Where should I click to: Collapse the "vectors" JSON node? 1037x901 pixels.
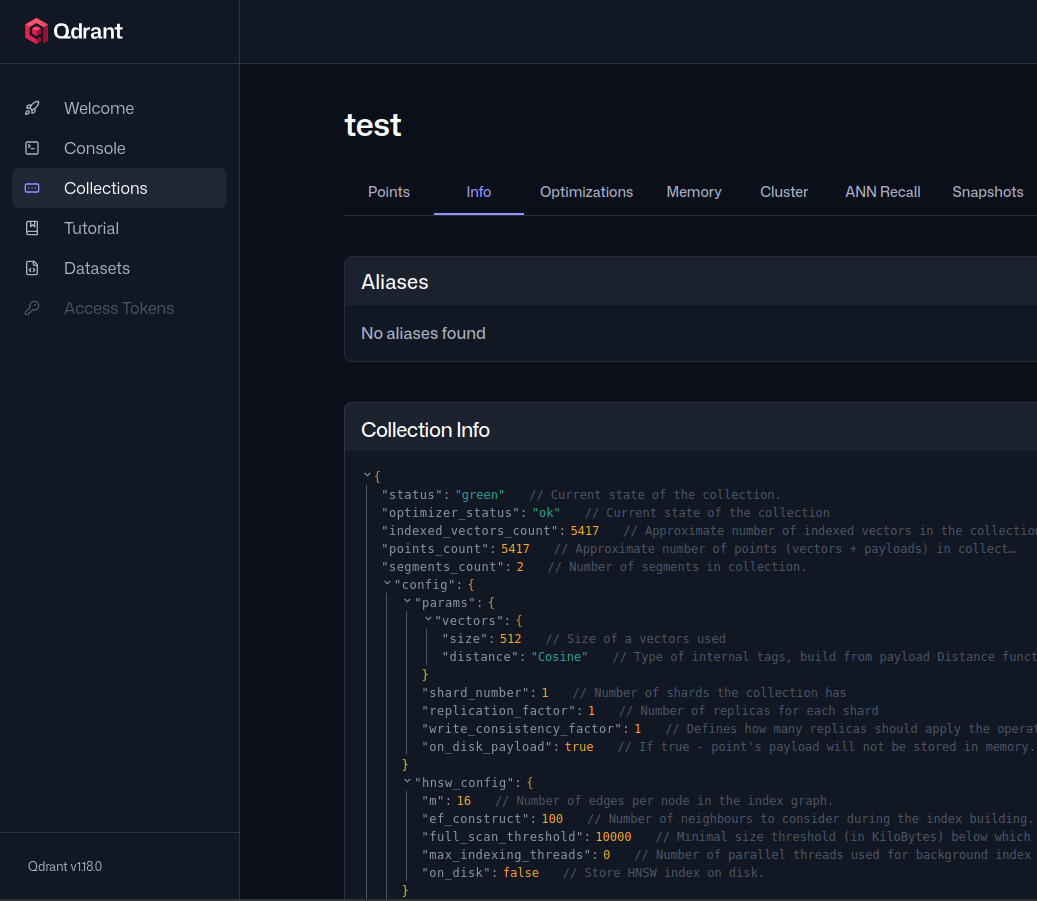[428, 619]
